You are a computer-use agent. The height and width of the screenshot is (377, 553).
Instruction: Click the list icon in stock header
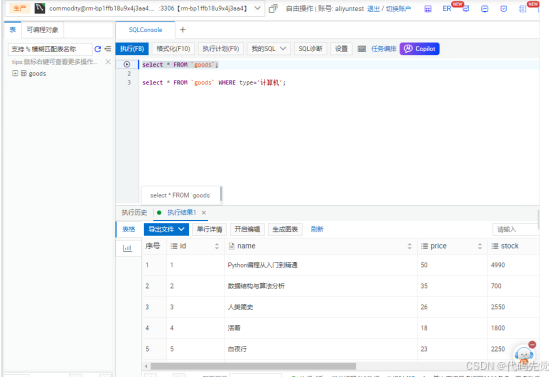[x=495, y=246]
